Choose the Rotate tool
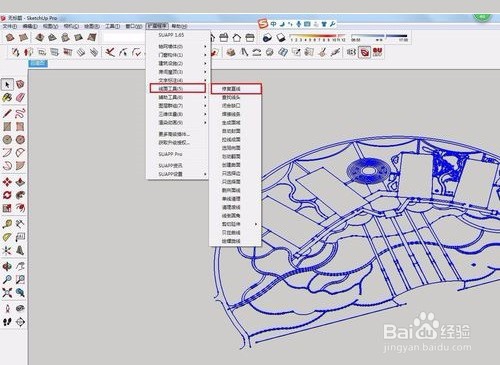Viewport: 500px width, 365px height. 7,195
